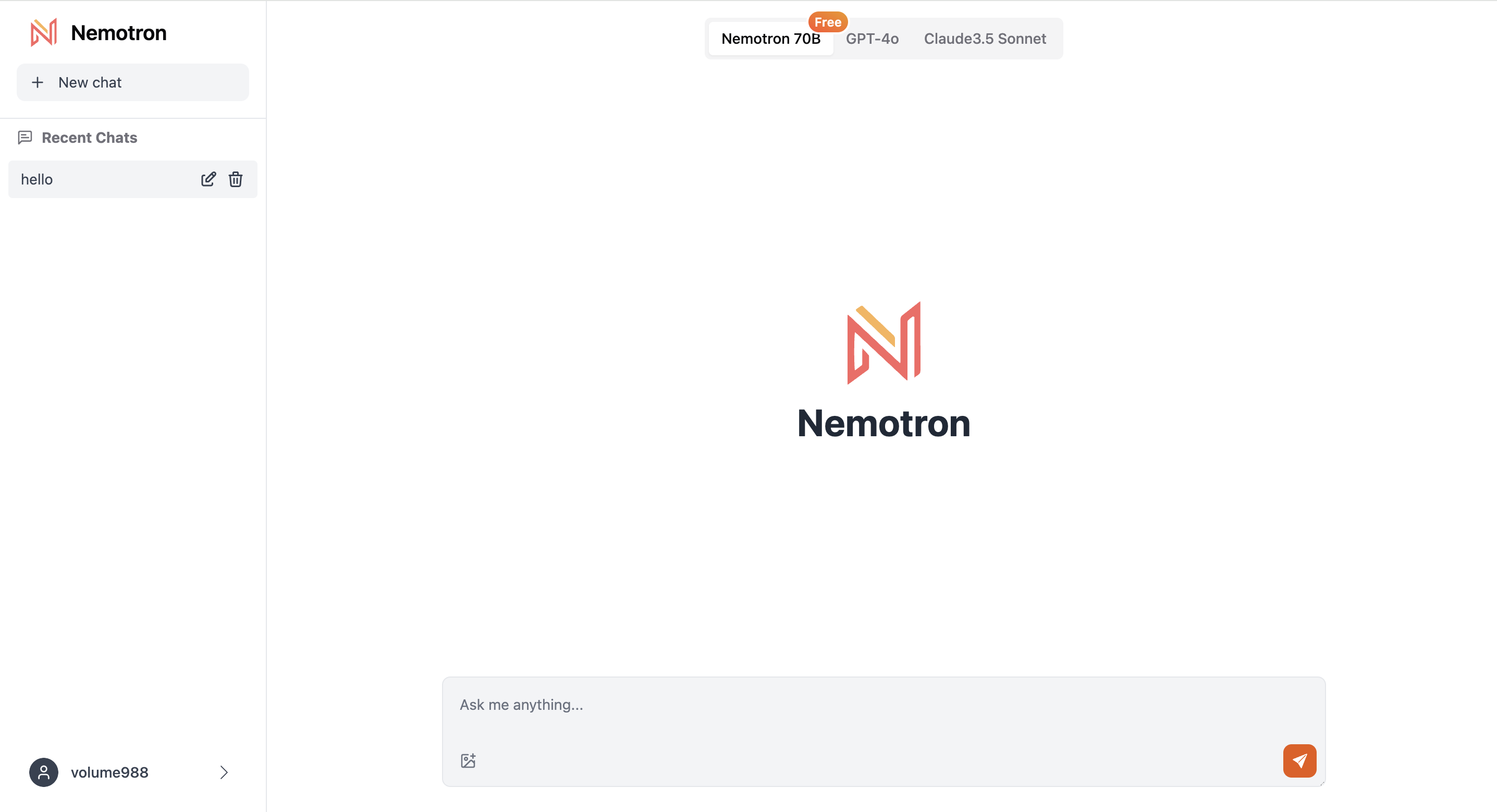The image size is (1497, 812).
Task: Click the profile chevron expand arrow
Action: pos(224,772)
